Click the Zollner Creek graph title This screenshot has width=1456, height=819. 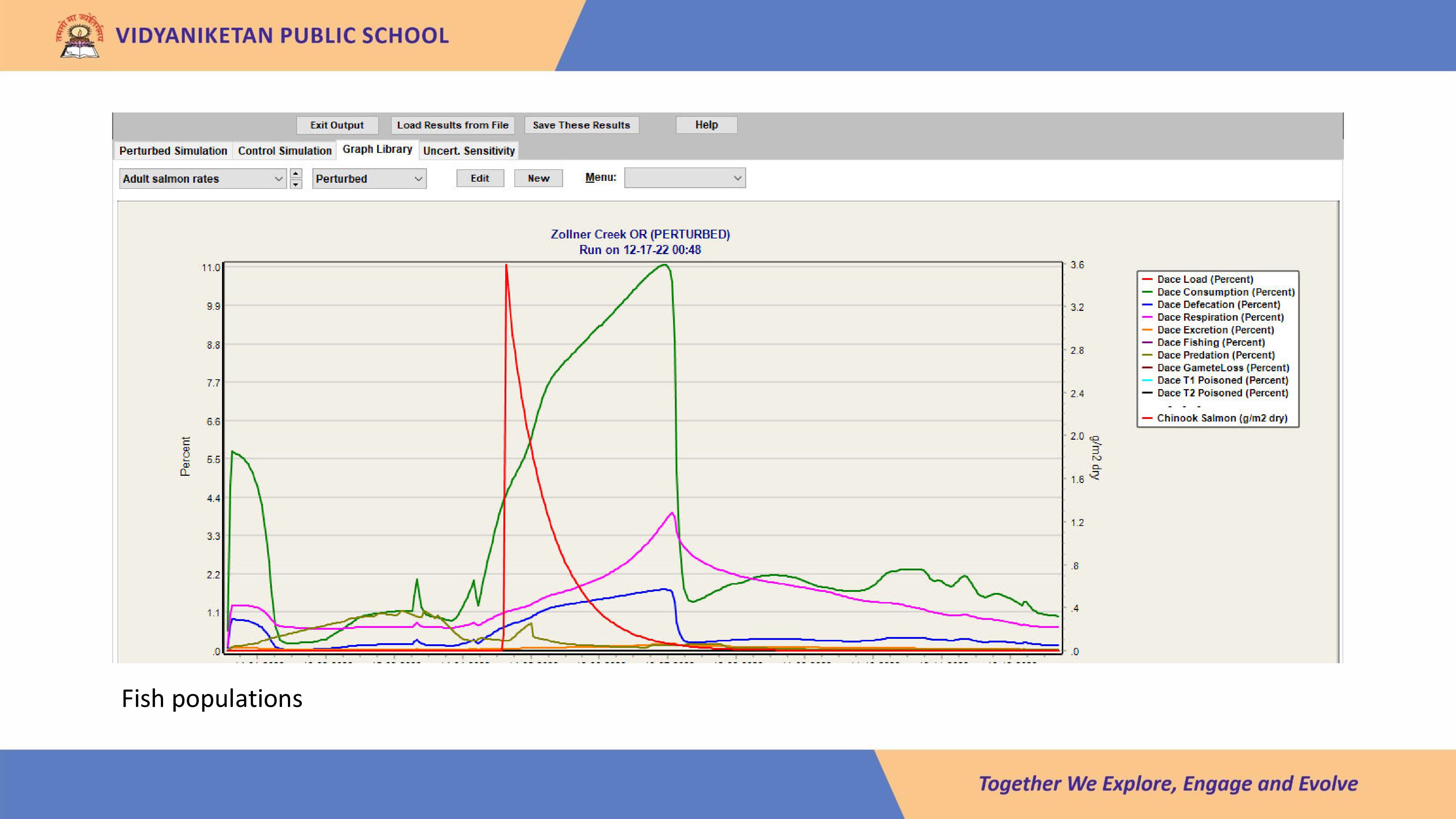640,234
